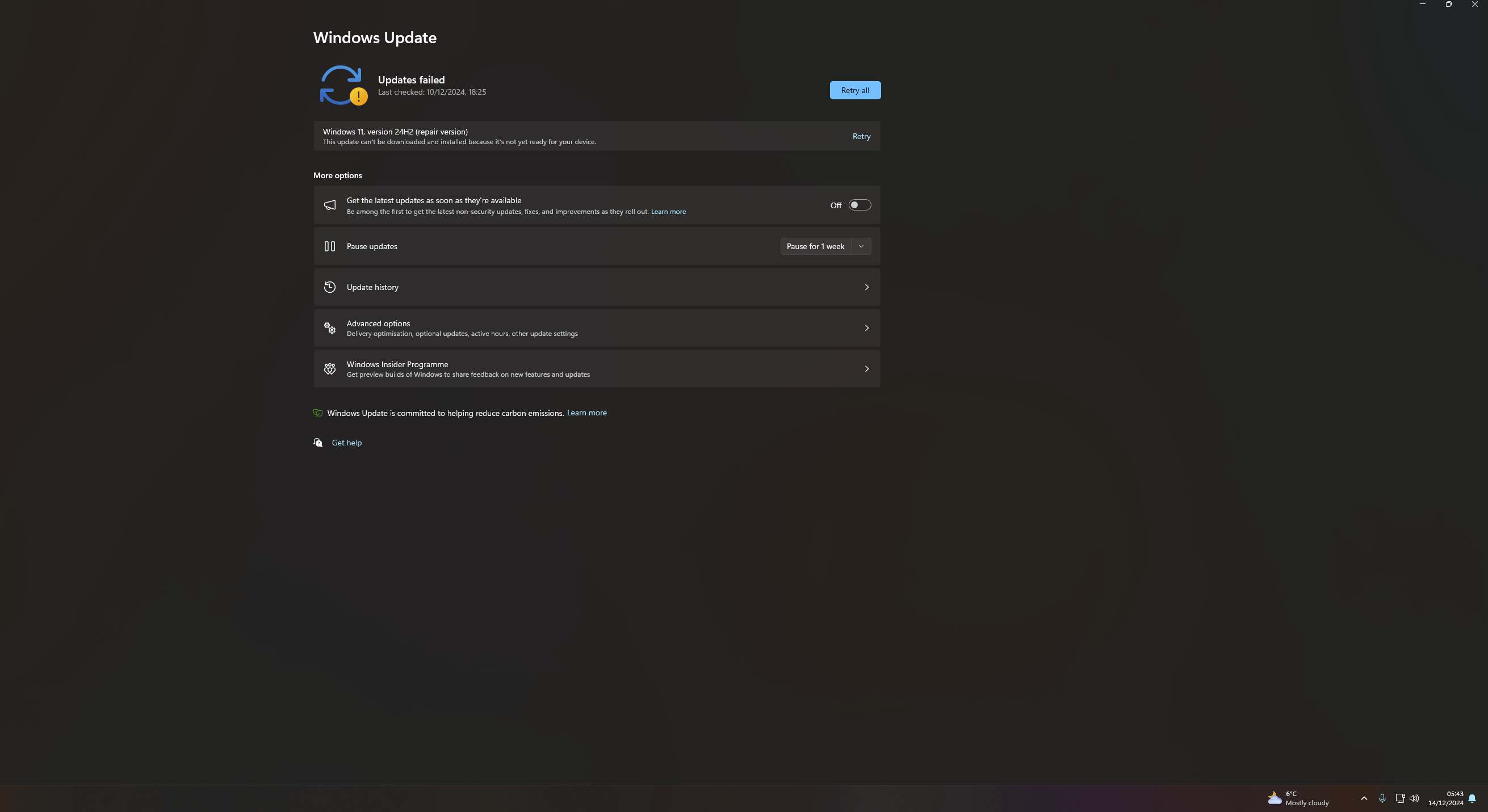
Task: Open Advanced options chevron
Action: (866, 328)
